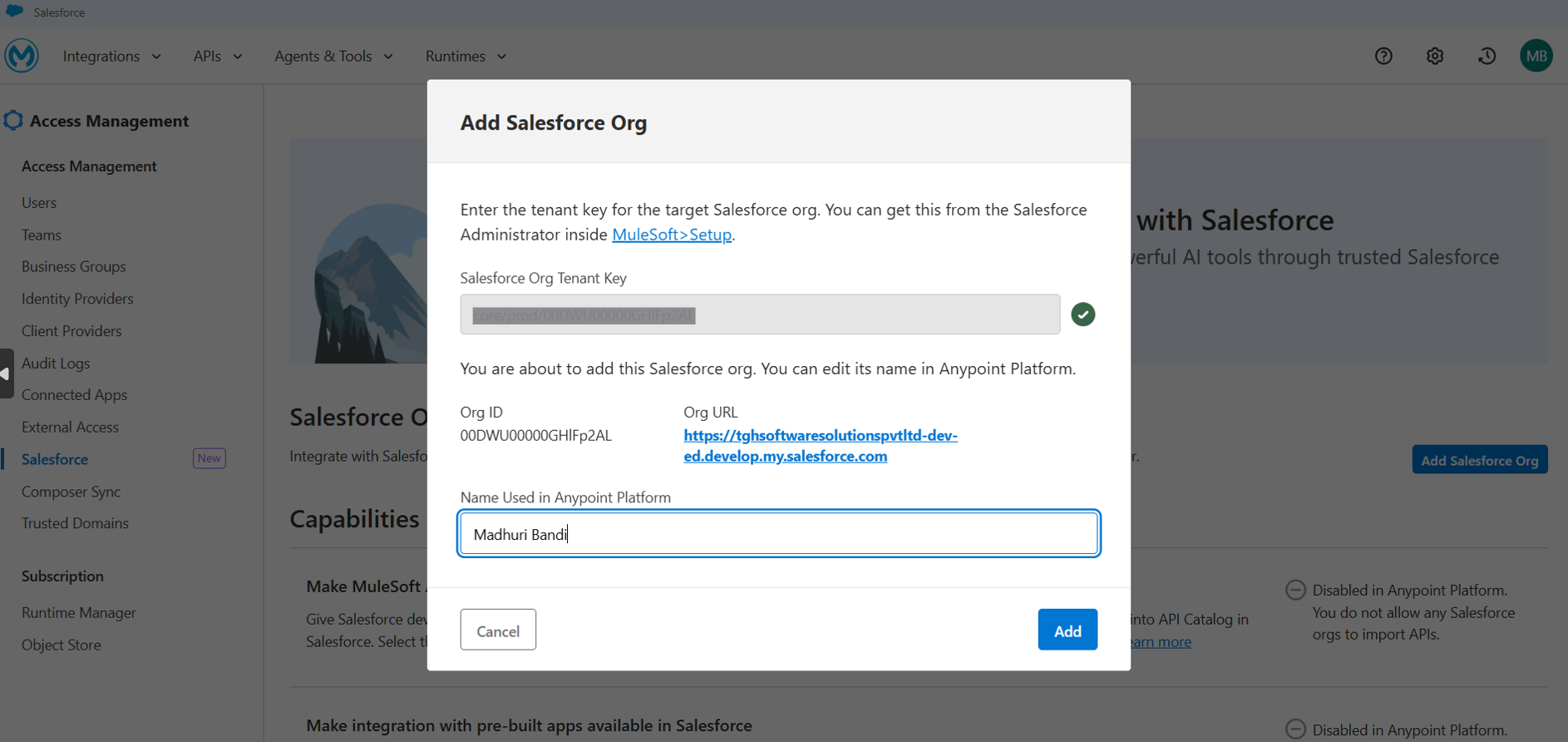Click the Access Management header icon
Screen dimensions: 1568x742
[x=13, y=121]
